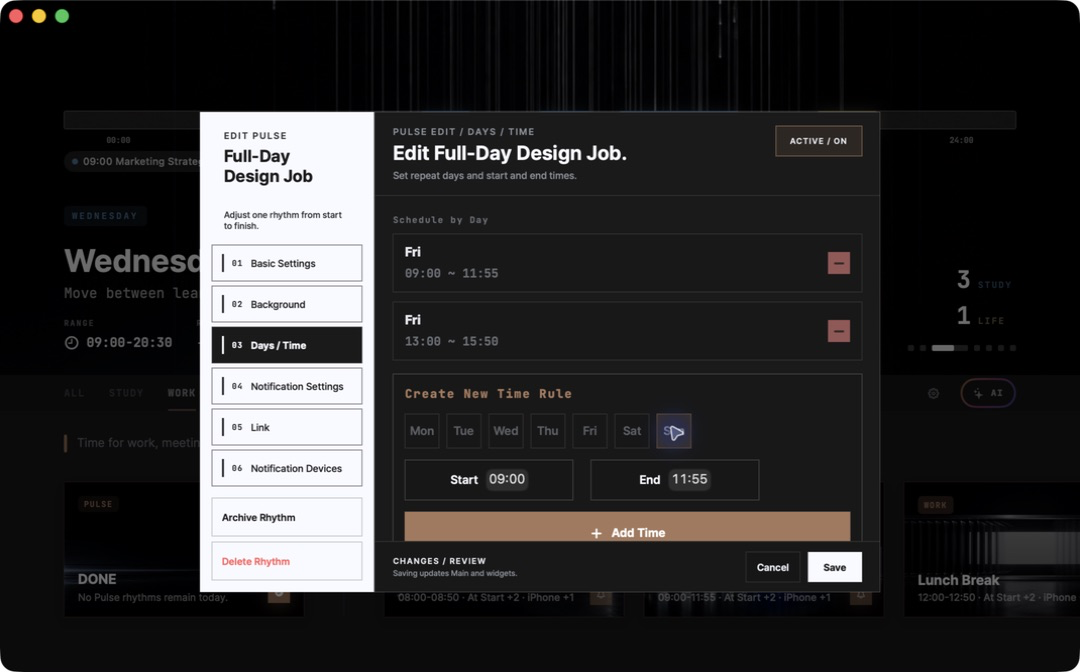This screenshot has height=672, width=1080.
Task: Set the Start time field showing 09:00
Action: [x=488, y=480]
